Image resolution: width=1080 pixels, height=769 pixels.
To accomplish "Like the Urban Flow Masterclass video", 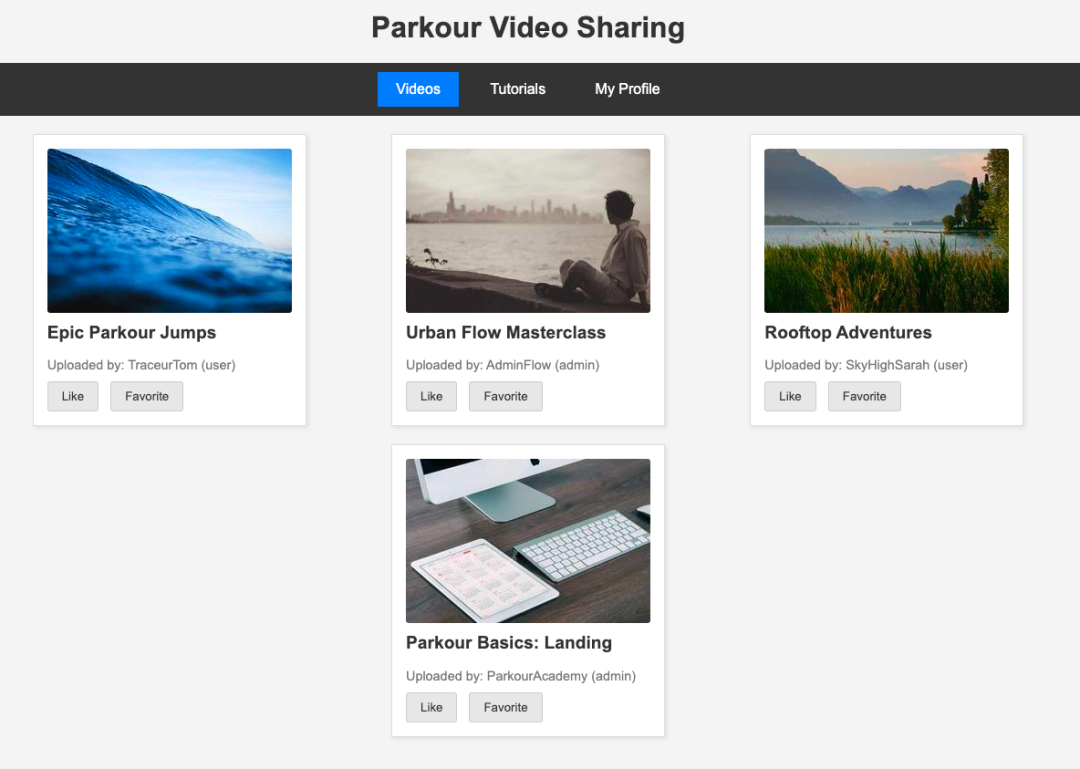I will 431,396.
